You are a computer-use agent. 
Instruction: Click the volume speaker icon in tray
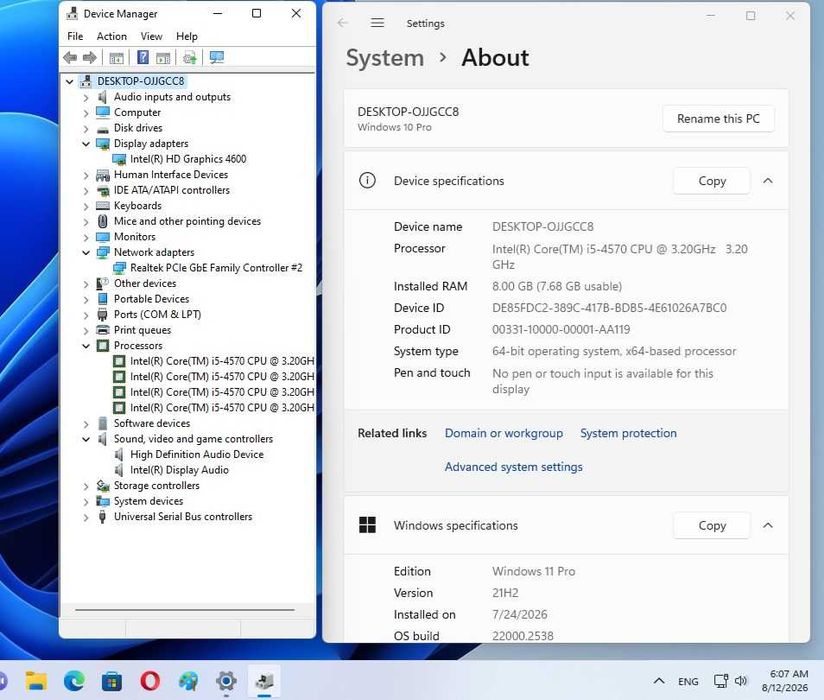[x=741, y=681]
